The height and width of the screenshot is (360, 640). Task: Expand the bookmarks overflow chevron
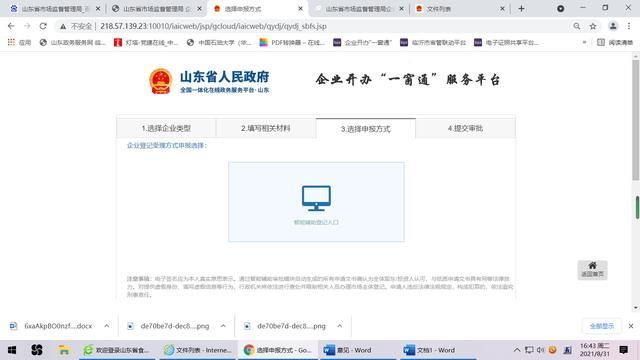(x=584, y=42)
